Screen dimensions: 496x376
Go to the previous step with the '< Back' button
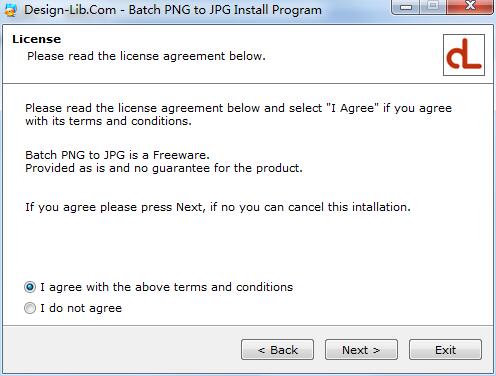click(x=277, y=350)
